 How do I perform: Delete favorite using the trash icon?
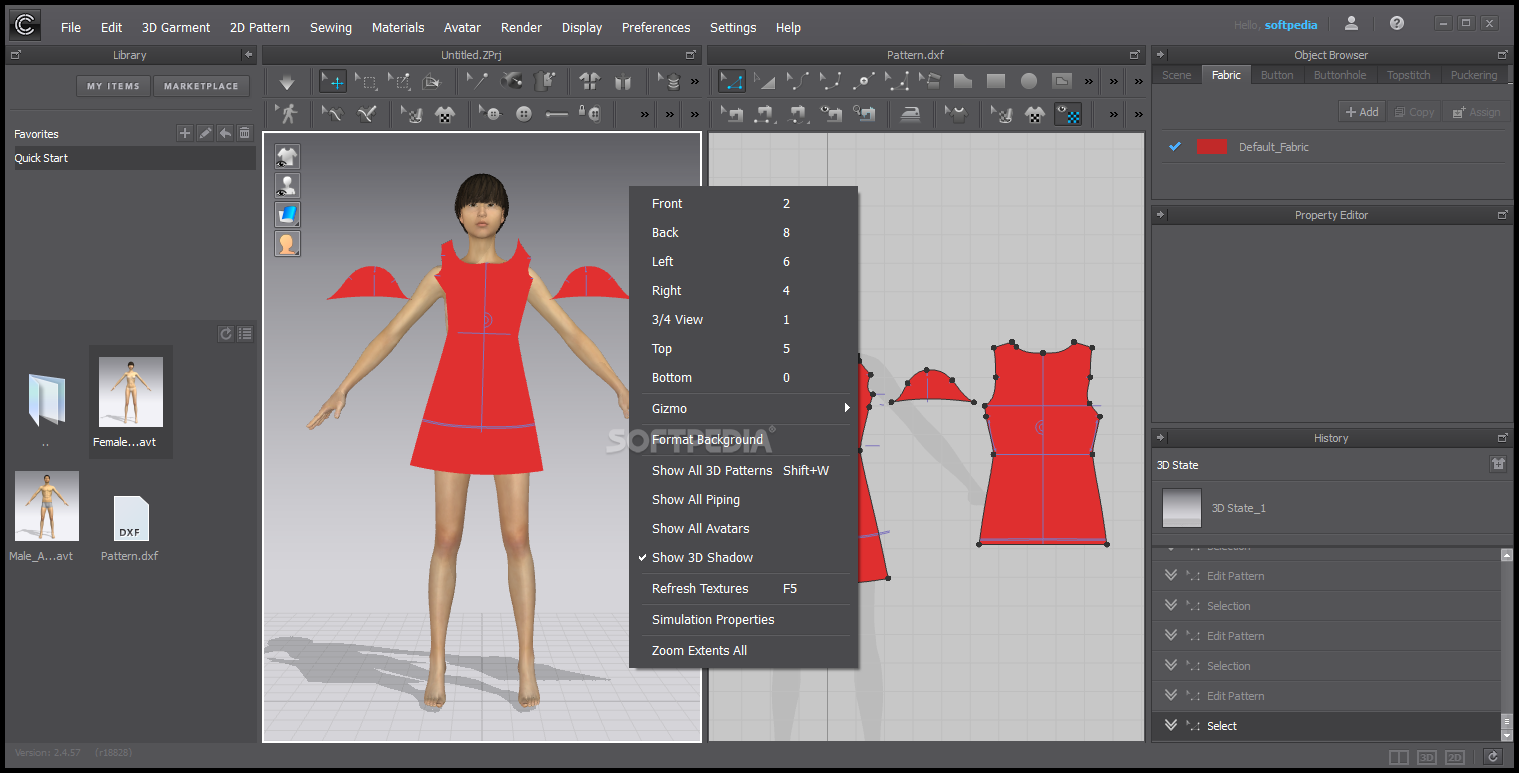tap(245, 133)
